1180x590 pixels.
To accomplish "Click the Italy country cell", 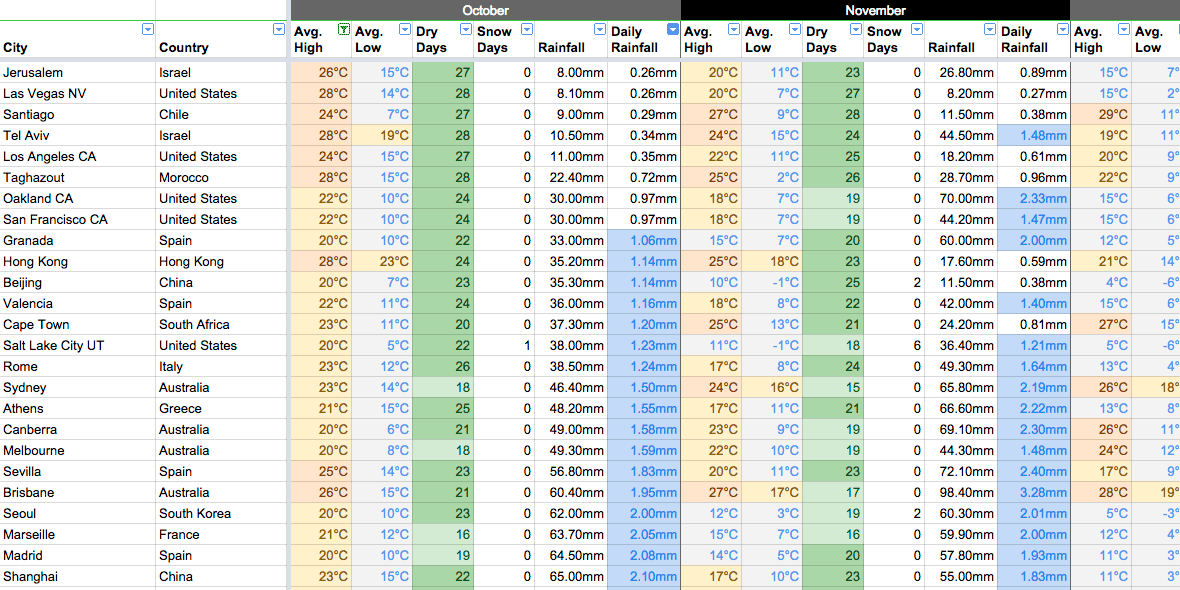I will tap(221, 367).
